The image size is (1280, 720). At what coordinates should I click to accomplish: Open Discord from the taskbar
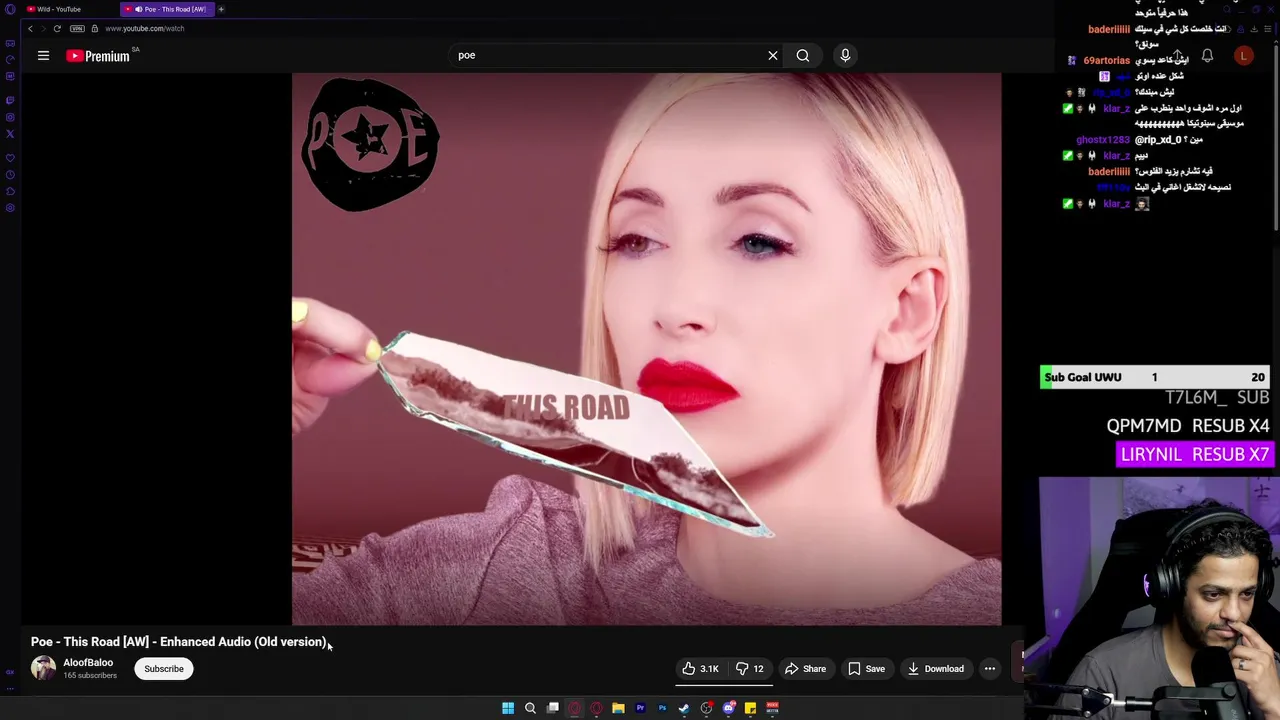click(729, 708)
